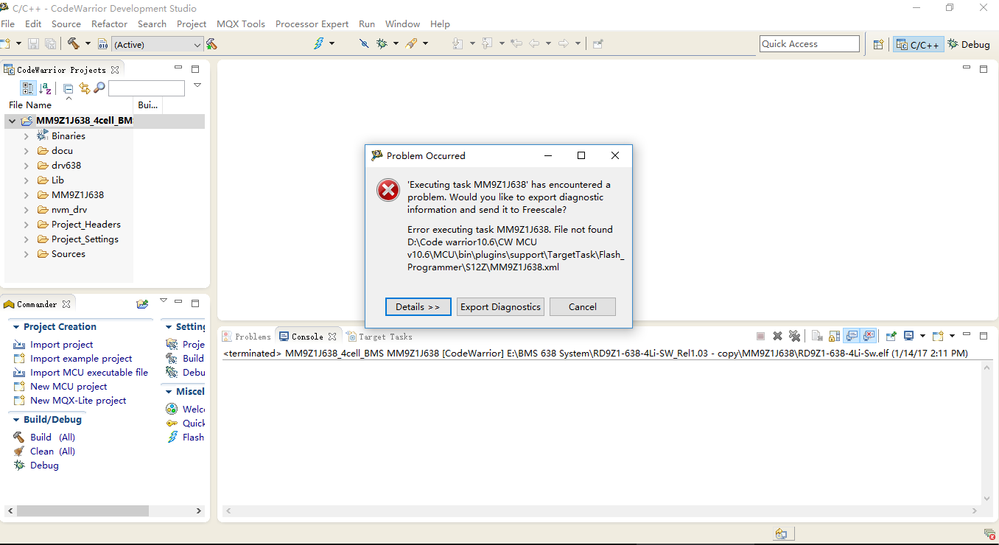
Task: Click the project filter text field
Action: [x=147, y=88]
